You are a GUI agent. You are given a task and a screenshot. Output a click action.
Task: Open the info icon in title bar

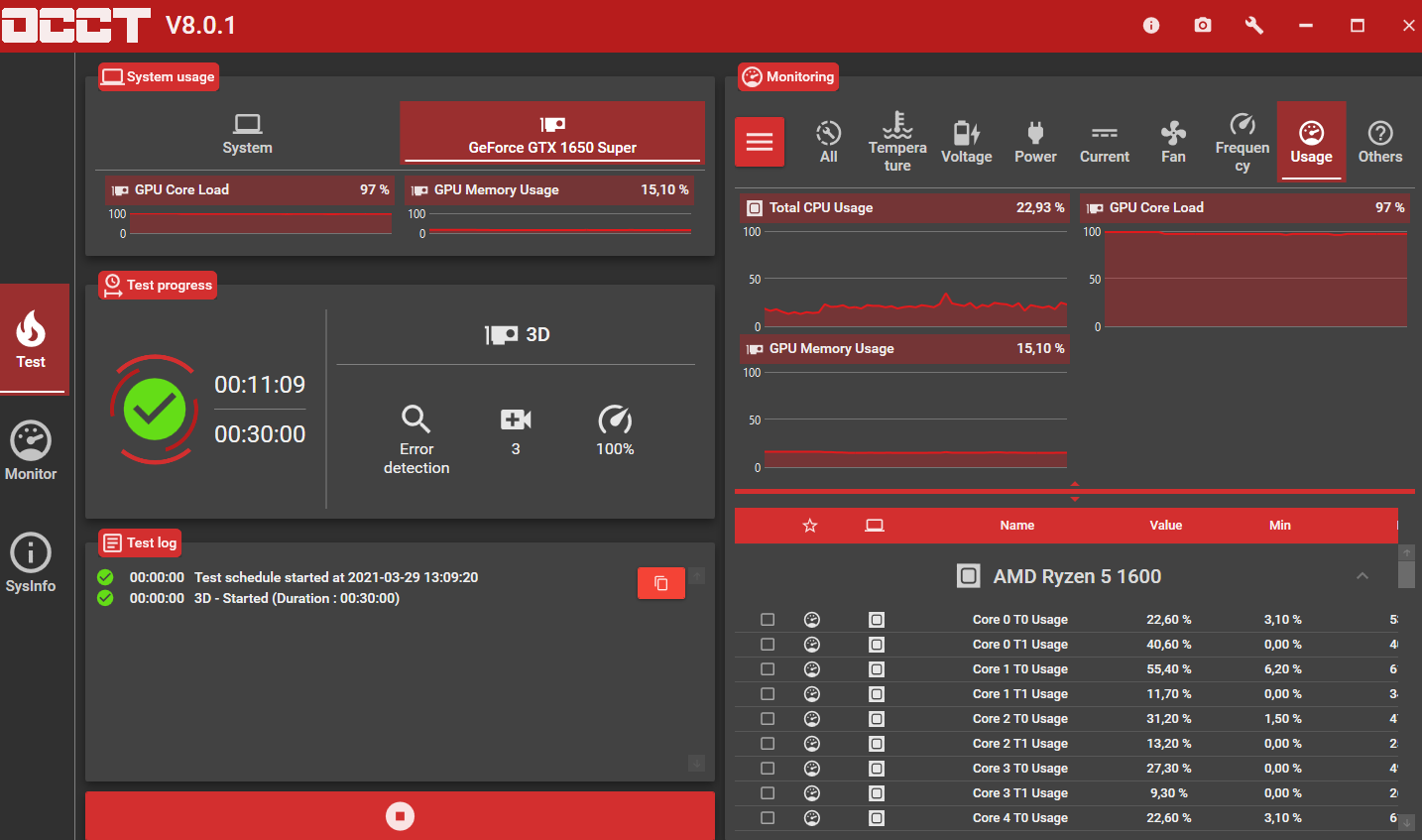click(1151, 26)
